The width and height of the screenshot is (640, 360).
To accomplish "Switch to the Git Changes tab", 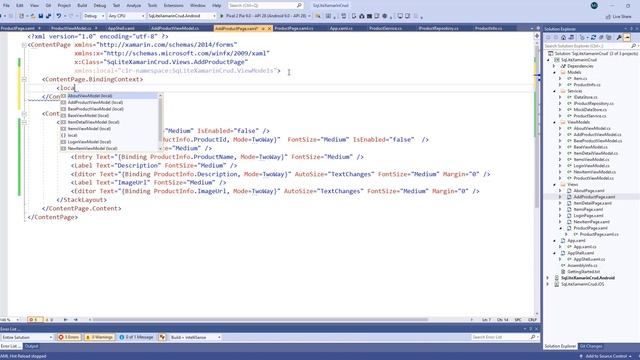I will (591, 346).
